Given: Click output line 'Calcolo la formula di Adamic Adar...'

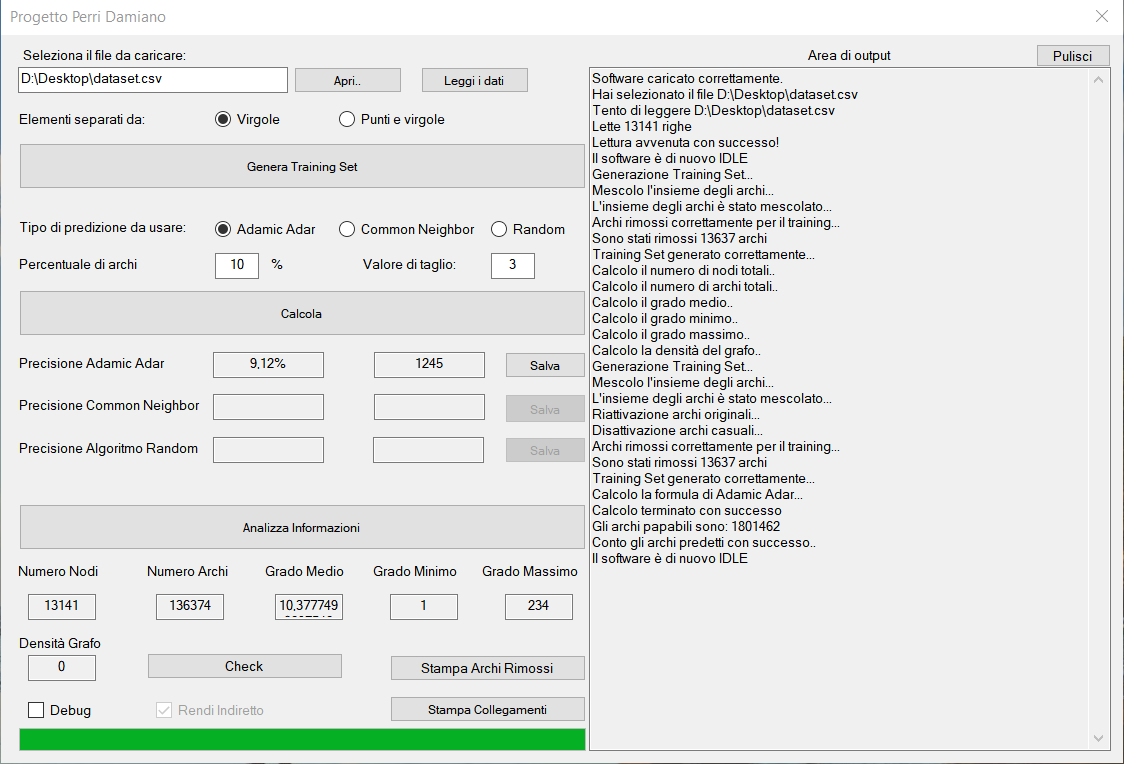Looking at the screenshot, I should pyautogui.click(x=697, y=495).
